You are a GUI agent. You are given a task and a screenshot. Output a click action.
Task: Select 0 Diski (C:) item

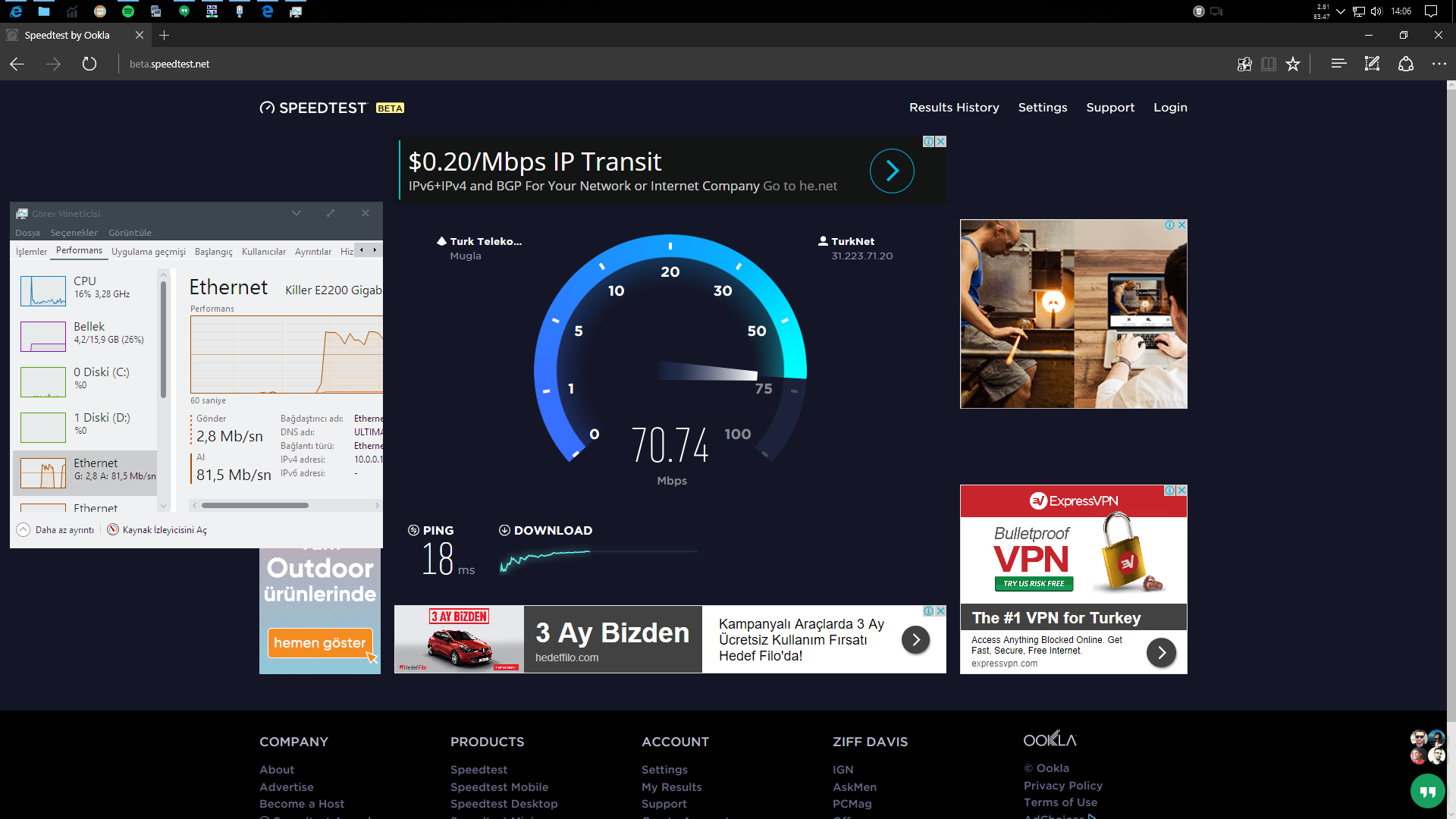point(85,382)
